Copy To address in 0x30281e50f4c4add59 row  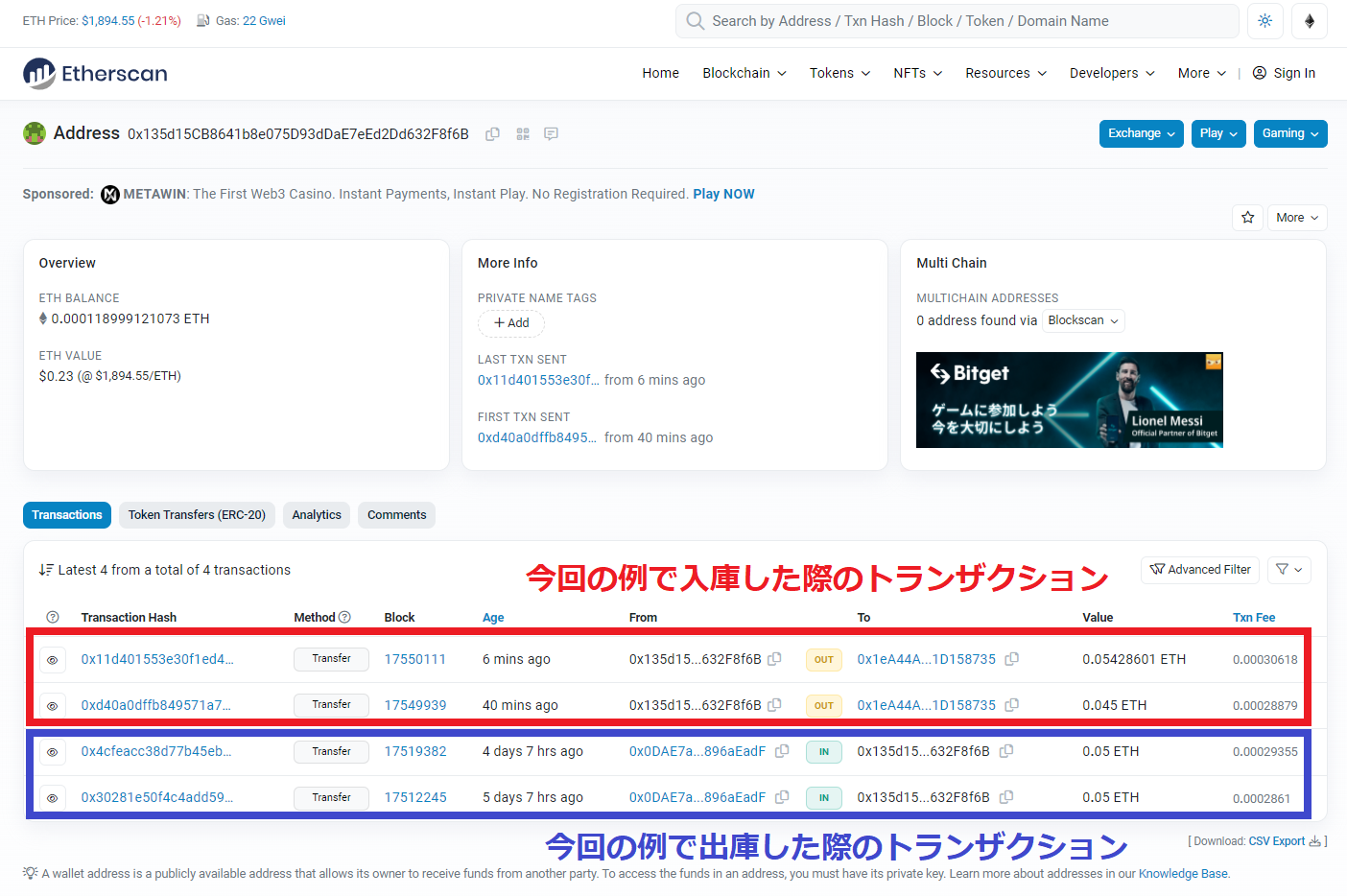pyautogui.click(x=1006, y=797)
